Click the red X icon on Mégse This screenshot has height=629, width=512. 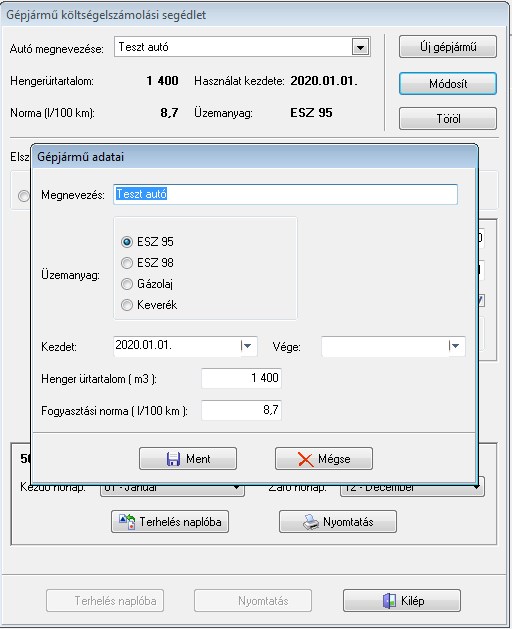[305, 459]
